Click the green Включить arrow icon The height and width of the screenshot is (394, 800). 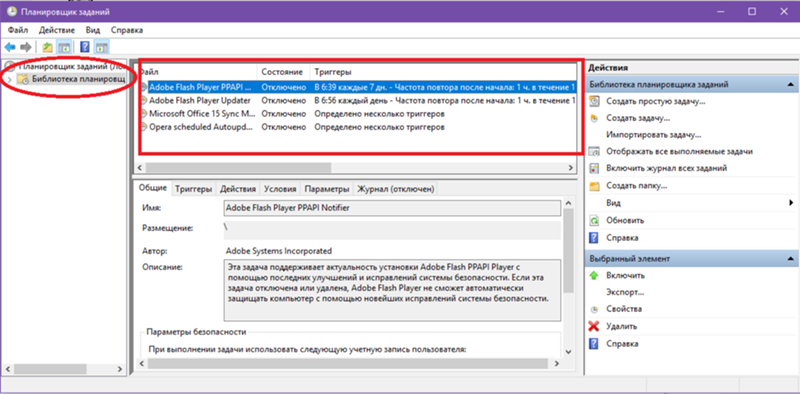594,276
